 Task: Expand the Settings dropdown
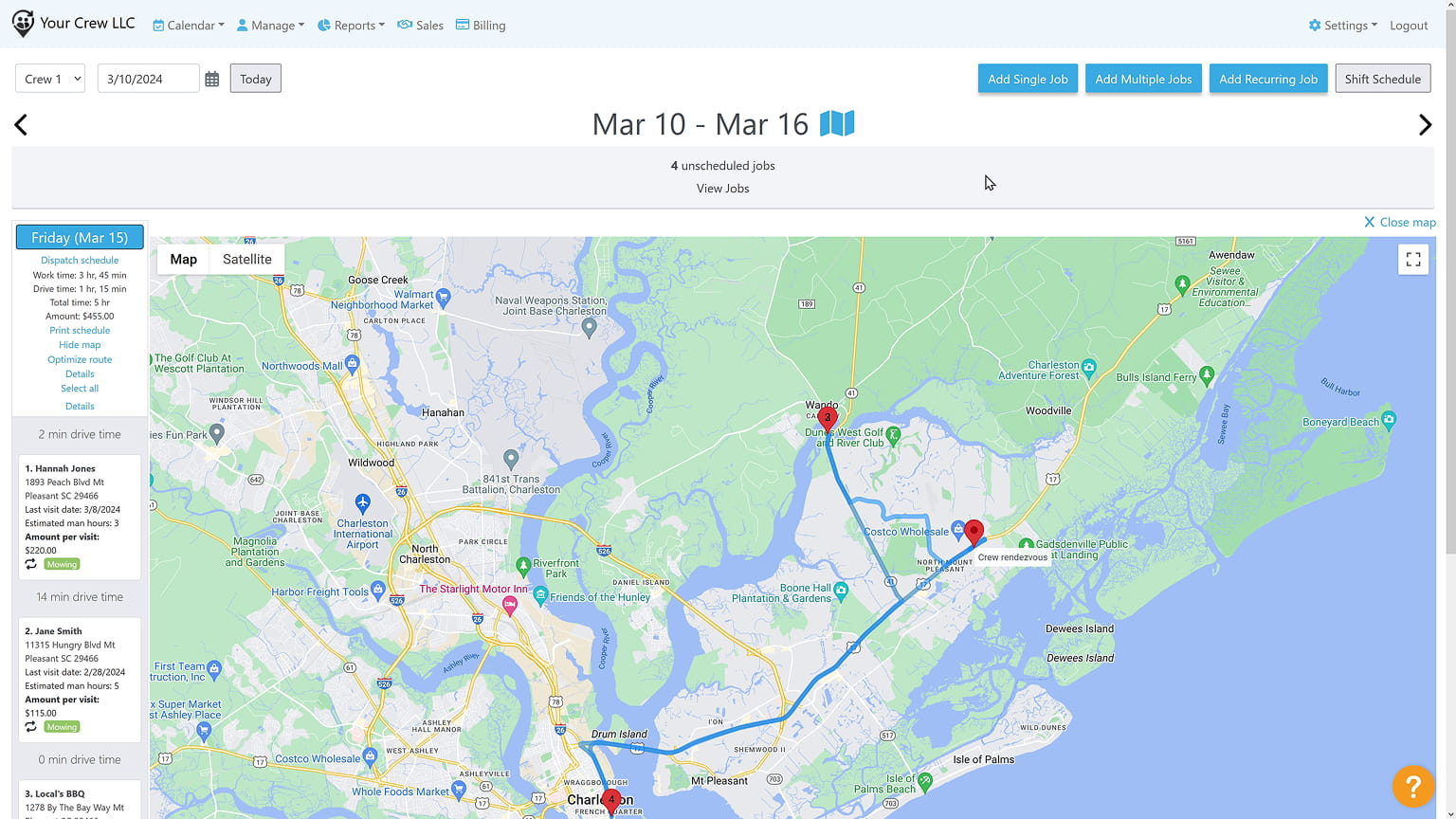1343,26
